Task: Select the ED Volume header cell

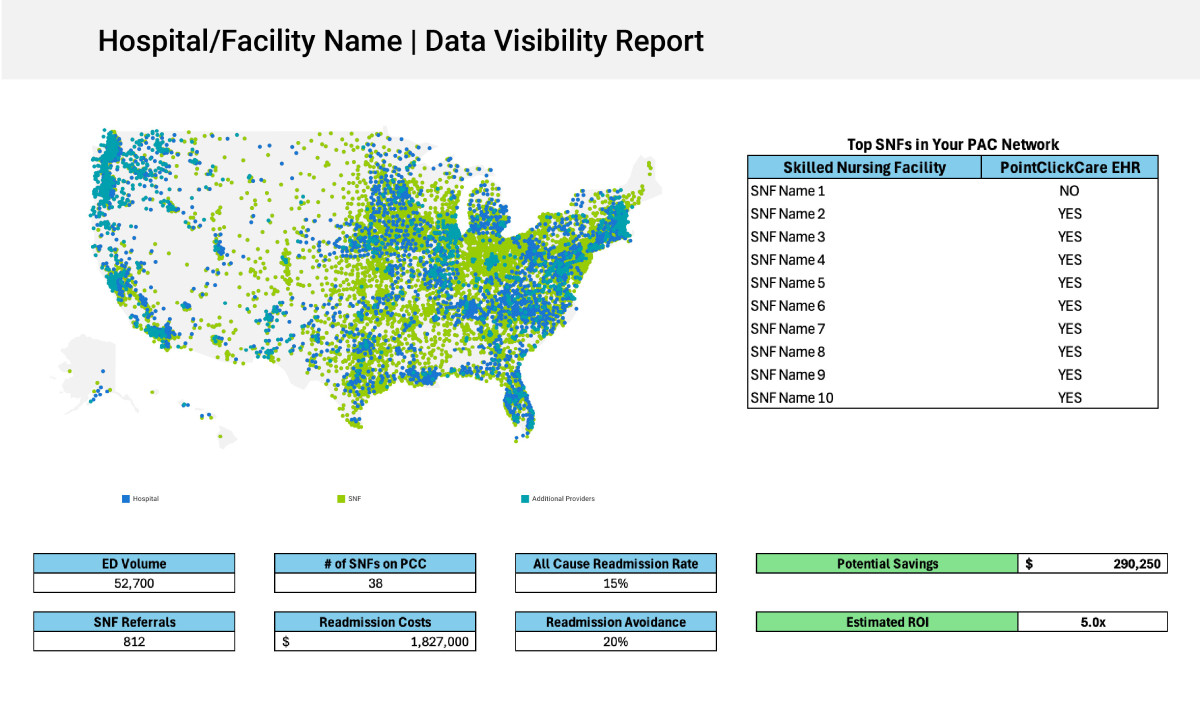Action: pos(134,564)
